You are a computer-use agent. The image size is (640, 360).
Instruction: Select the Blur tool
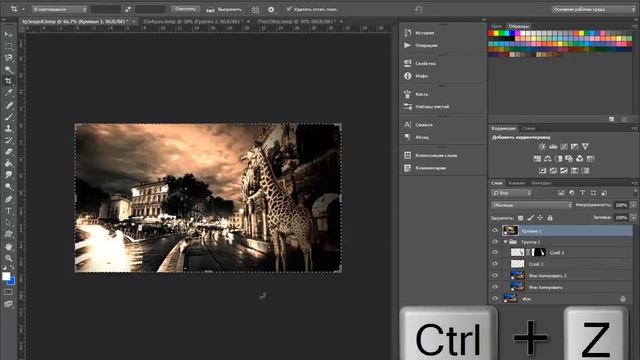tap(9, 175)
